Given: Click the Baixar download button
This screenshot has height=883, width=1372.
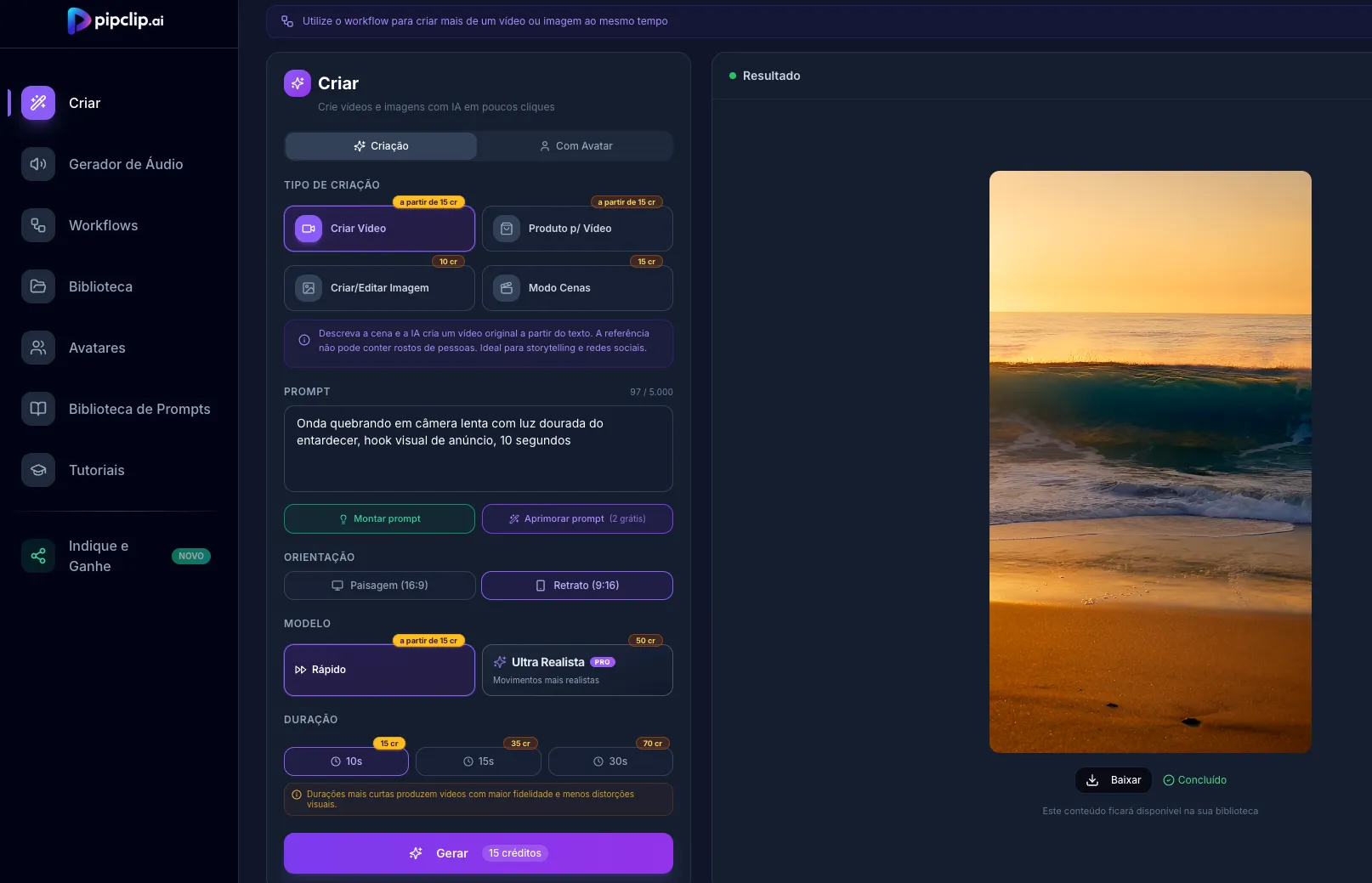Looking at the screenshot, I should coord(1114,780).
